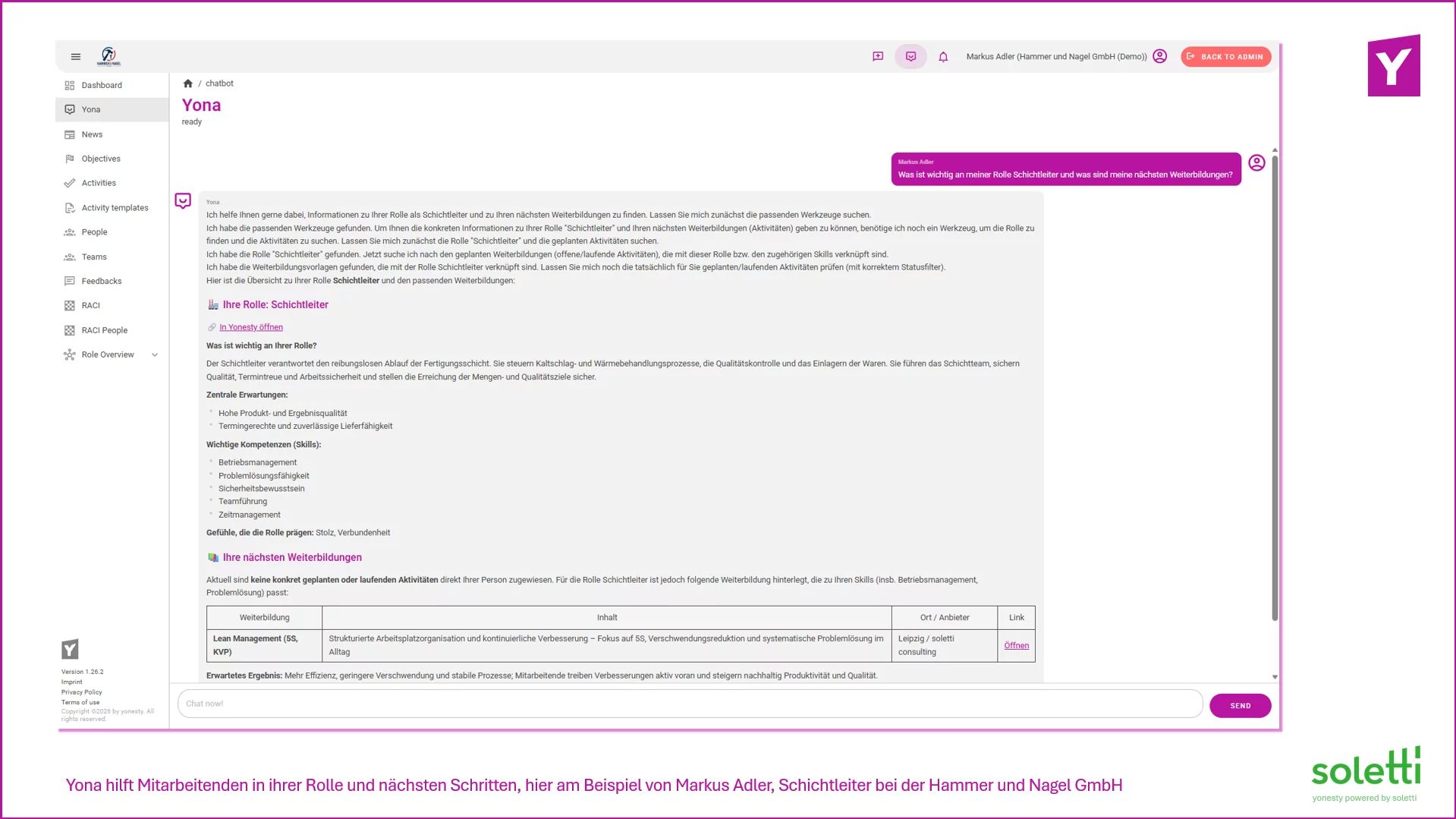Click the 'Ort / Anbieter' table column header
This screenshot has height=819, width=1456.
(945, 618)
